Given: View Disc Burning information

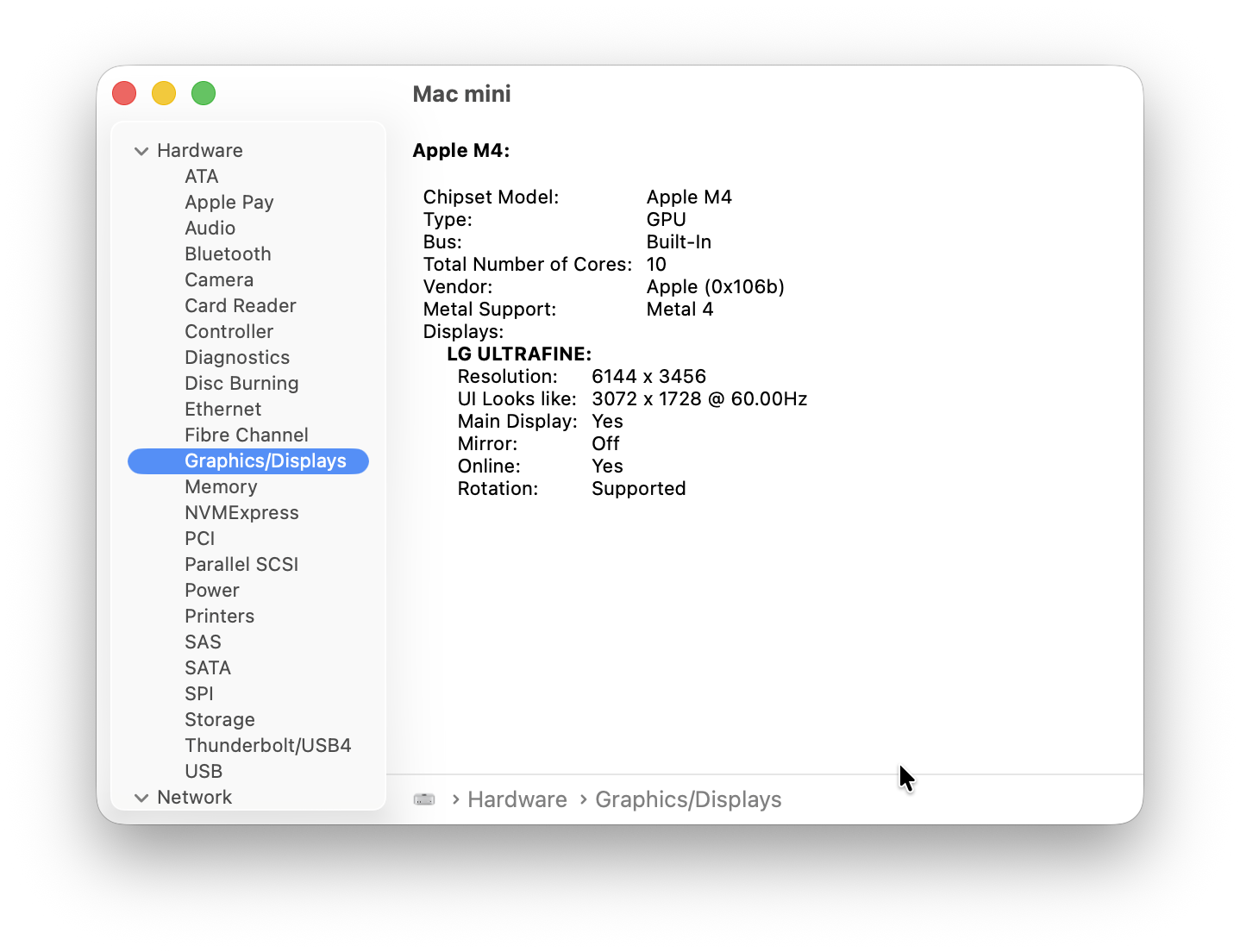Looking at the screenshot, I should point(241,383).
